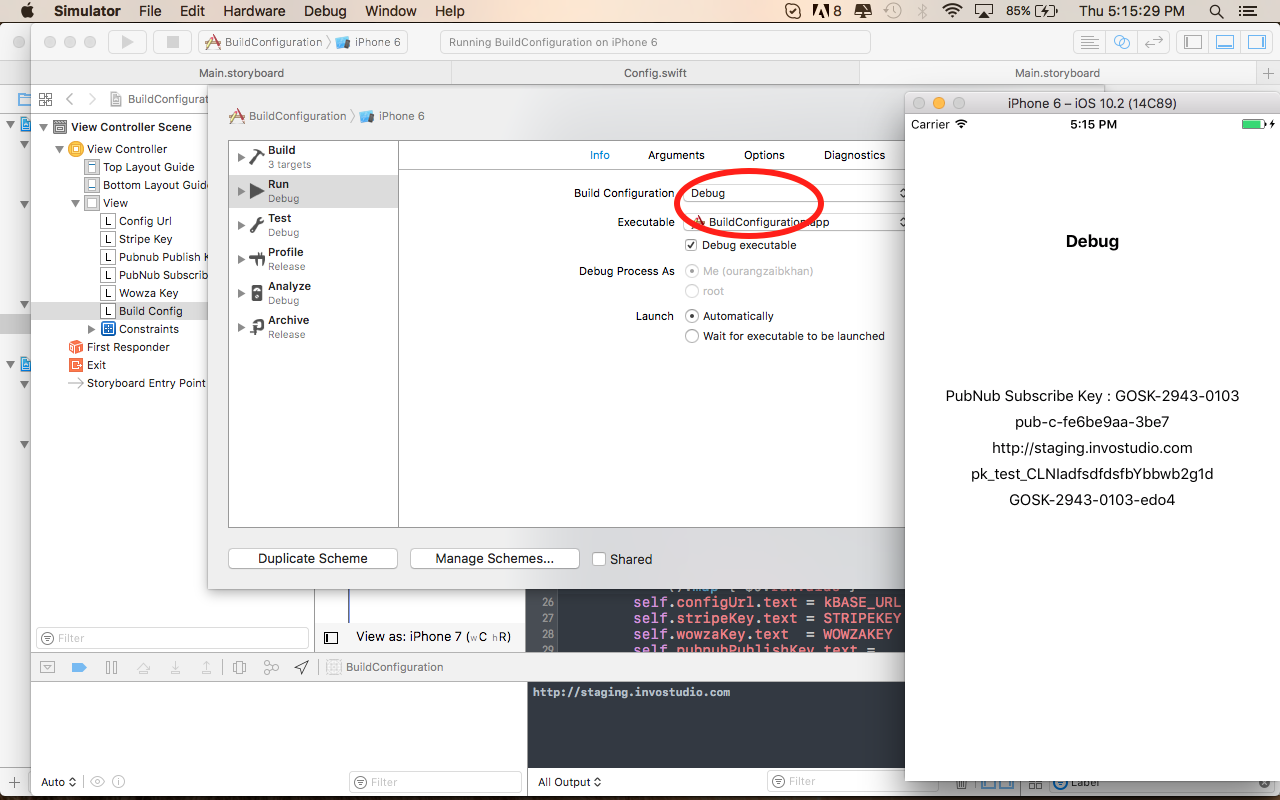Switch to the Diagnostics tab
The height and width of the screenshot is (800, 1280).
point(854,155)
